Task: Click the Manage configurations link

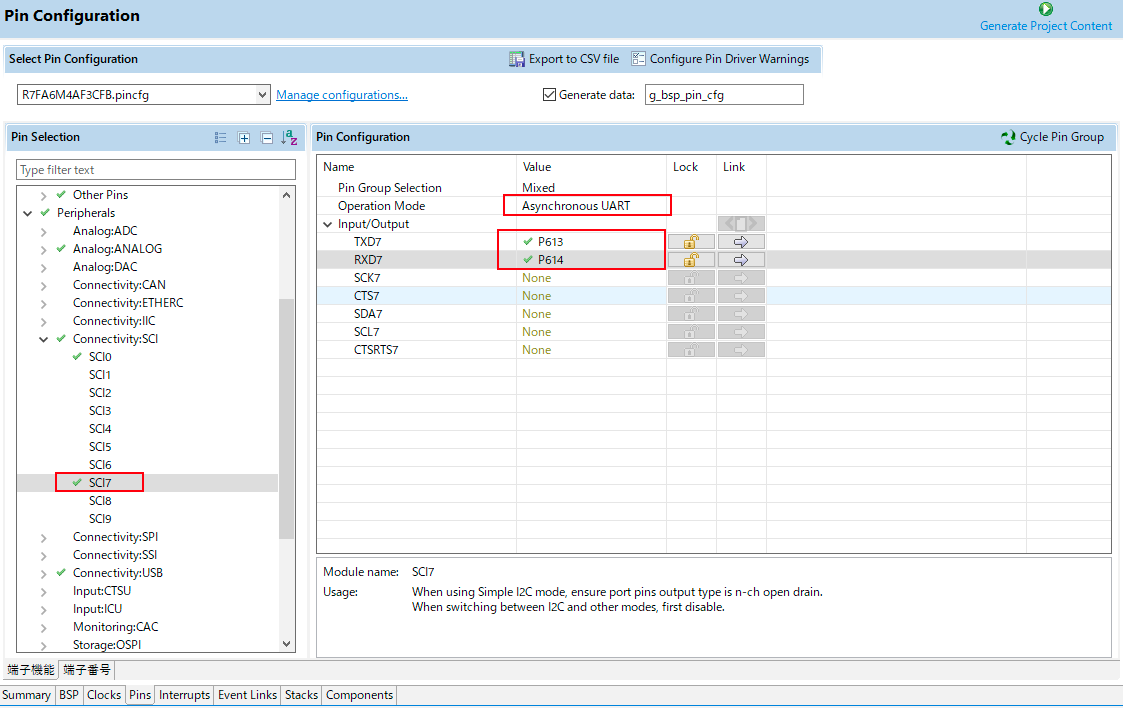Action: click(x=342, y=95)
